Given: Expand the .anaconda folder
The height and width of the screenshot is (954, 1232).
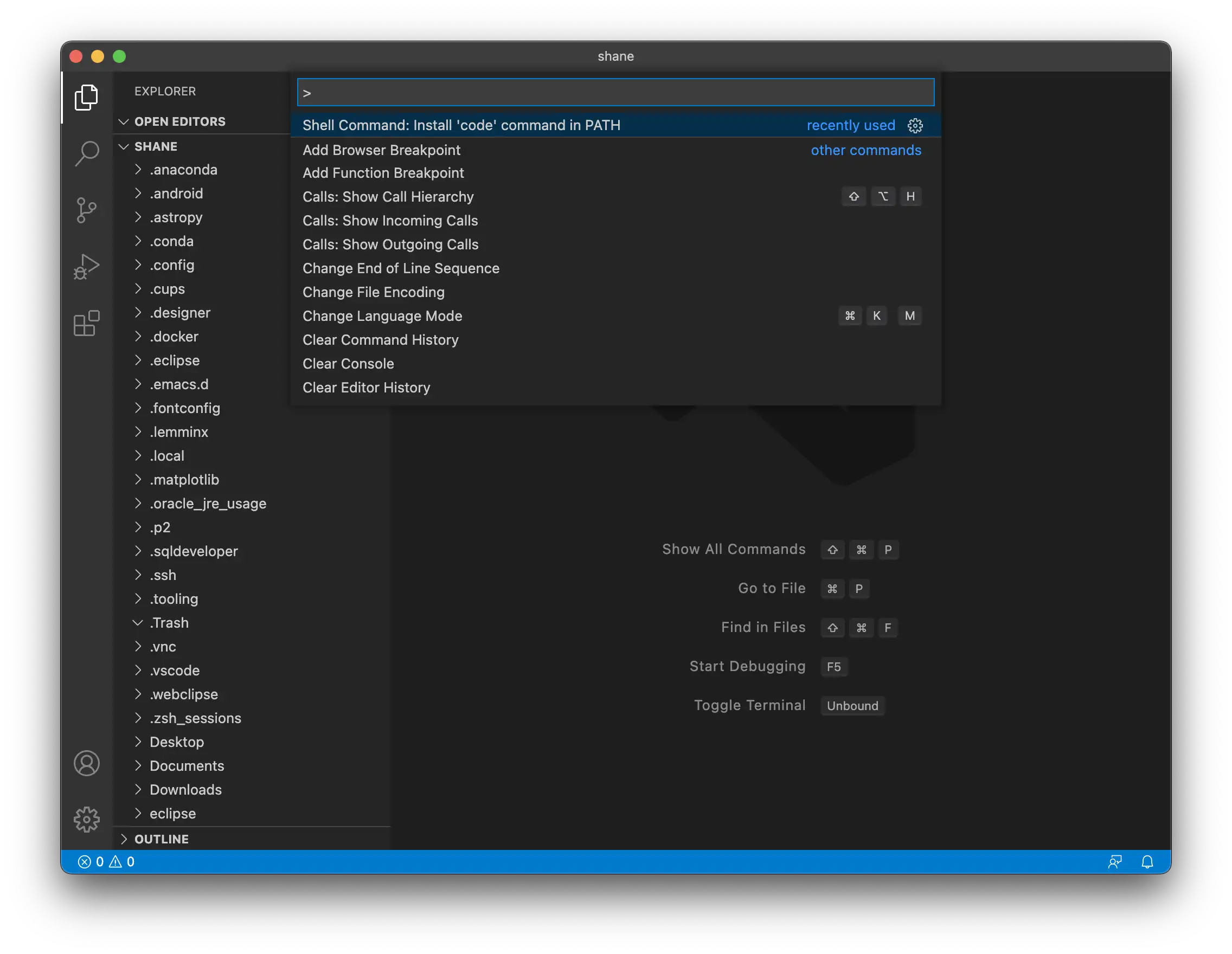Looking at the screenshot, I should pyautogui.click(x=138, y=170).
